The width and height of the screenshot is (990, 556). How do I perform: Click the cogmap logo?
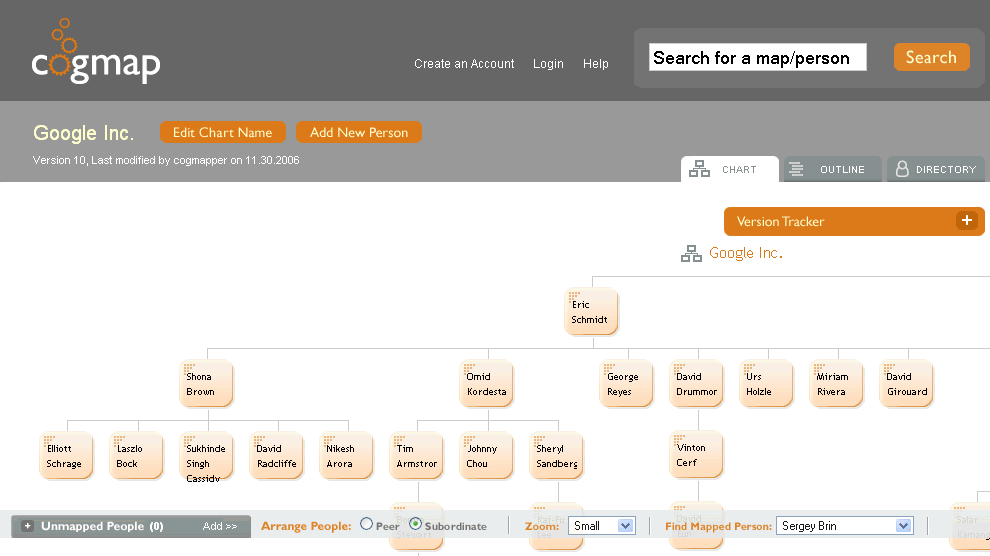coord(96,52)
